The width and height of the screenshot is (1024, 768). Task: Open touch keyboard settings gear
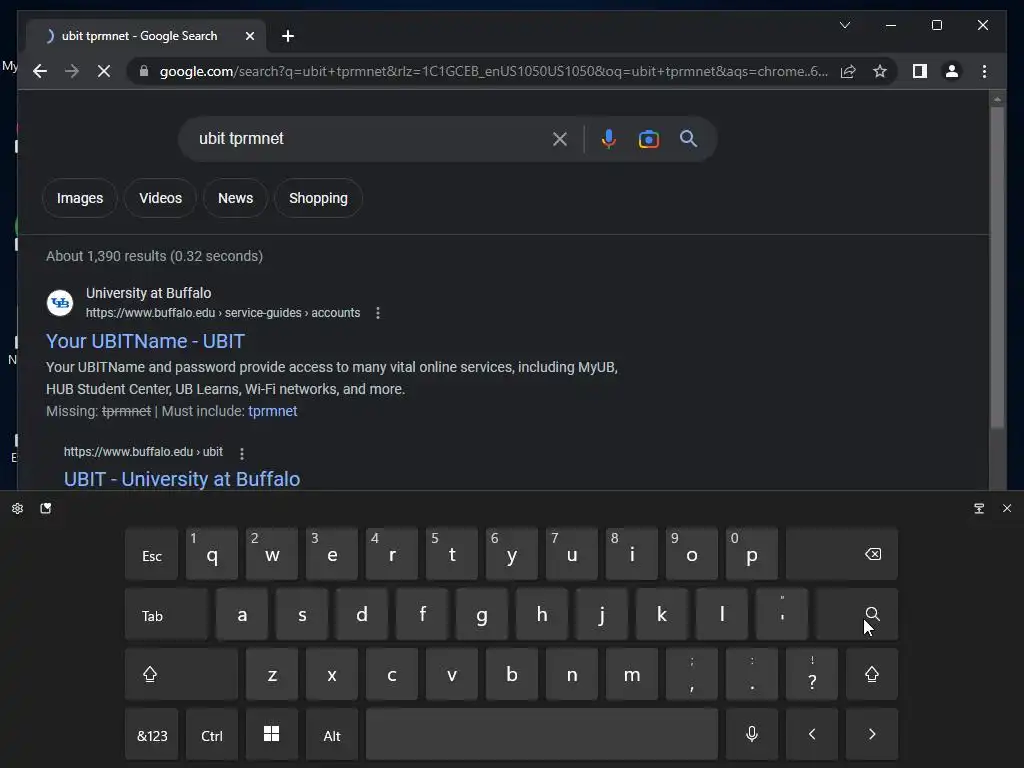coord(18,508)
